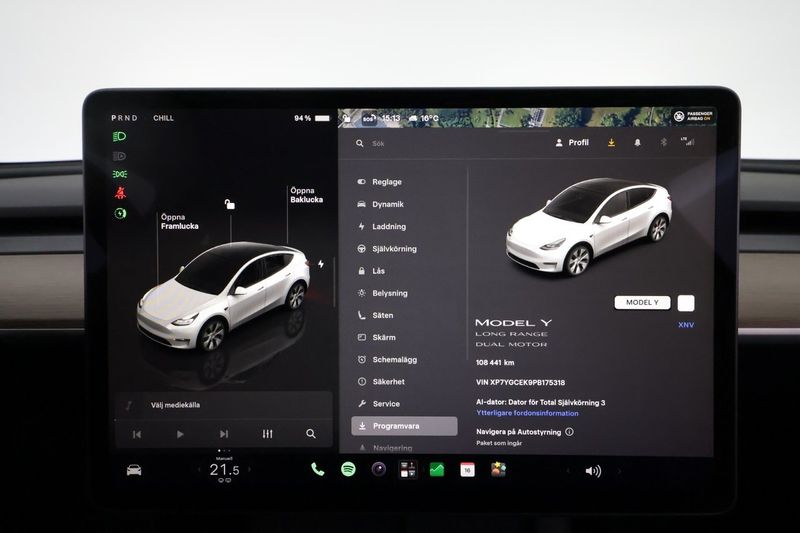This screenshot has width=800, height=533.
Task: Decrease cabin temperature with left arrow
Action: [x=199, y=470]
